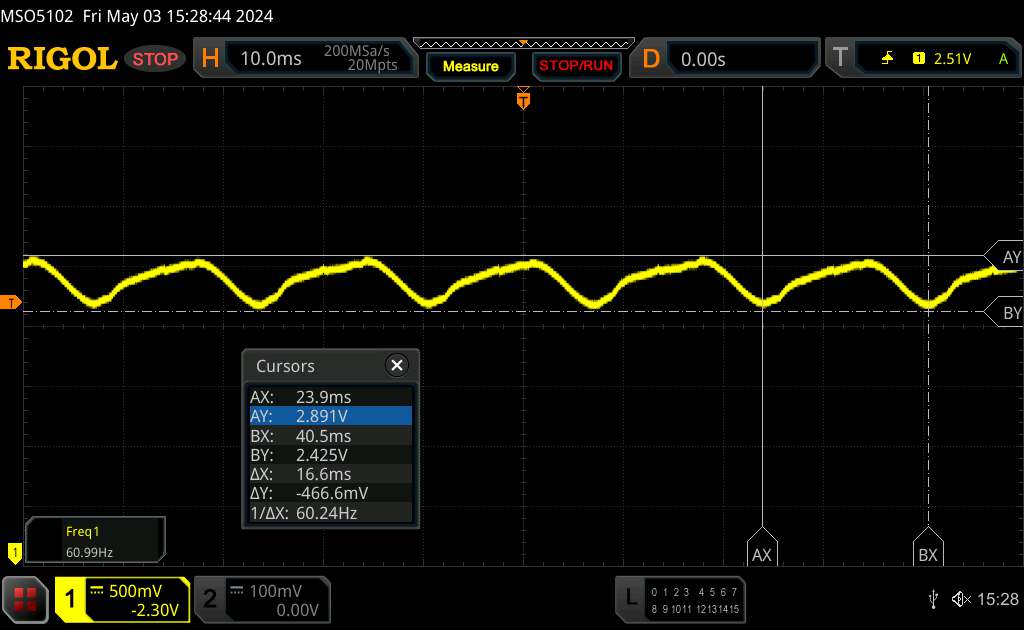Change the 2.51V trigger level
This screenshot has height=630, width=1024.
pos(952,59)
